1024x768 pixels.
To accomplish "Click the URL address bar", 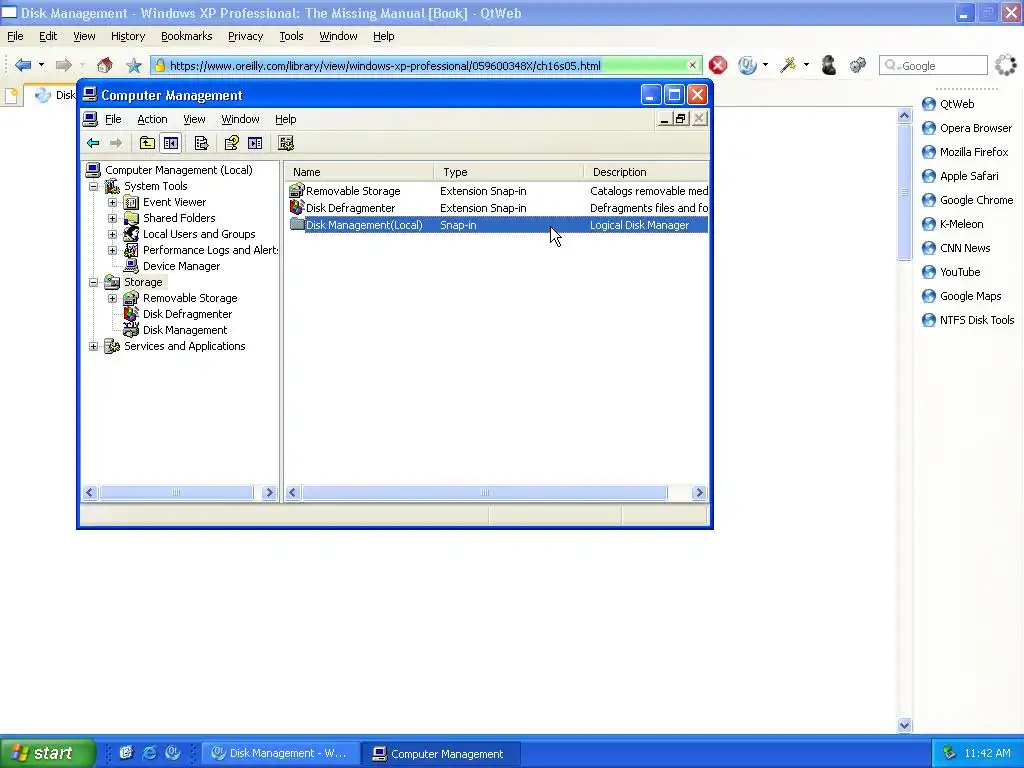I will point(426,65).
